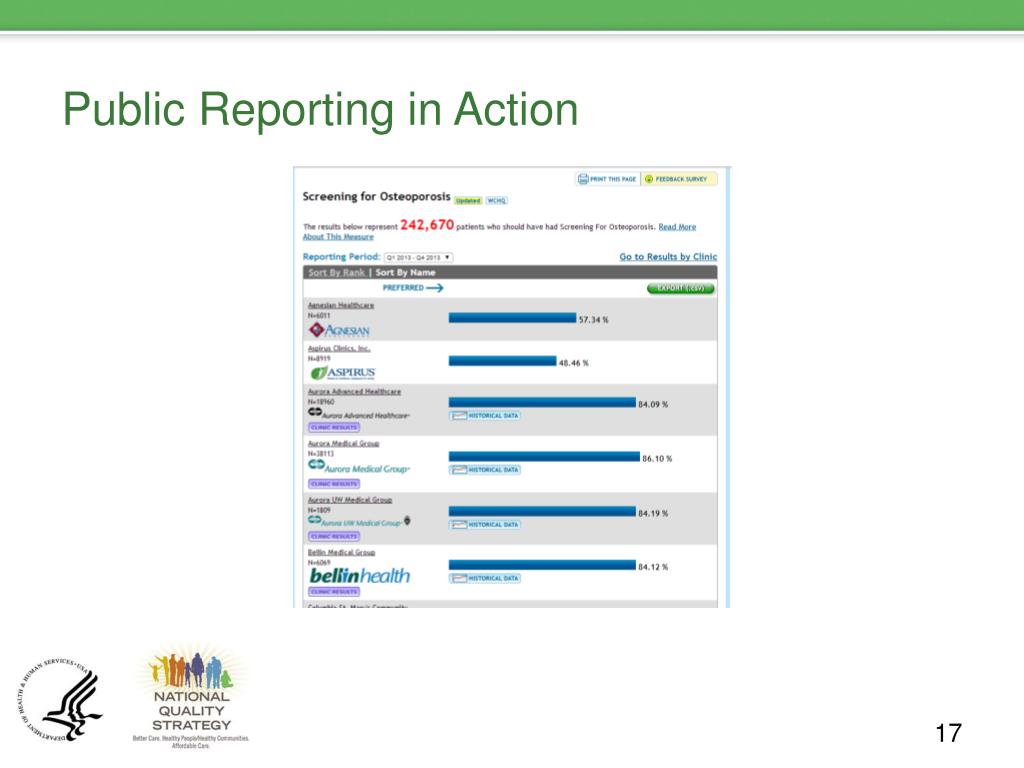Click the 84.09 % value label
The height and width of the screenshot is (768, 1024).
(653, 404)
